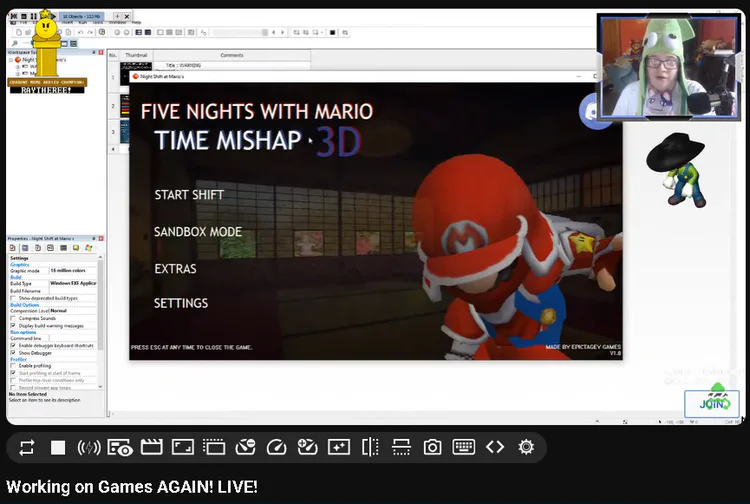Click the magnifier icon in second toolbar row

[x=15, y=44]
